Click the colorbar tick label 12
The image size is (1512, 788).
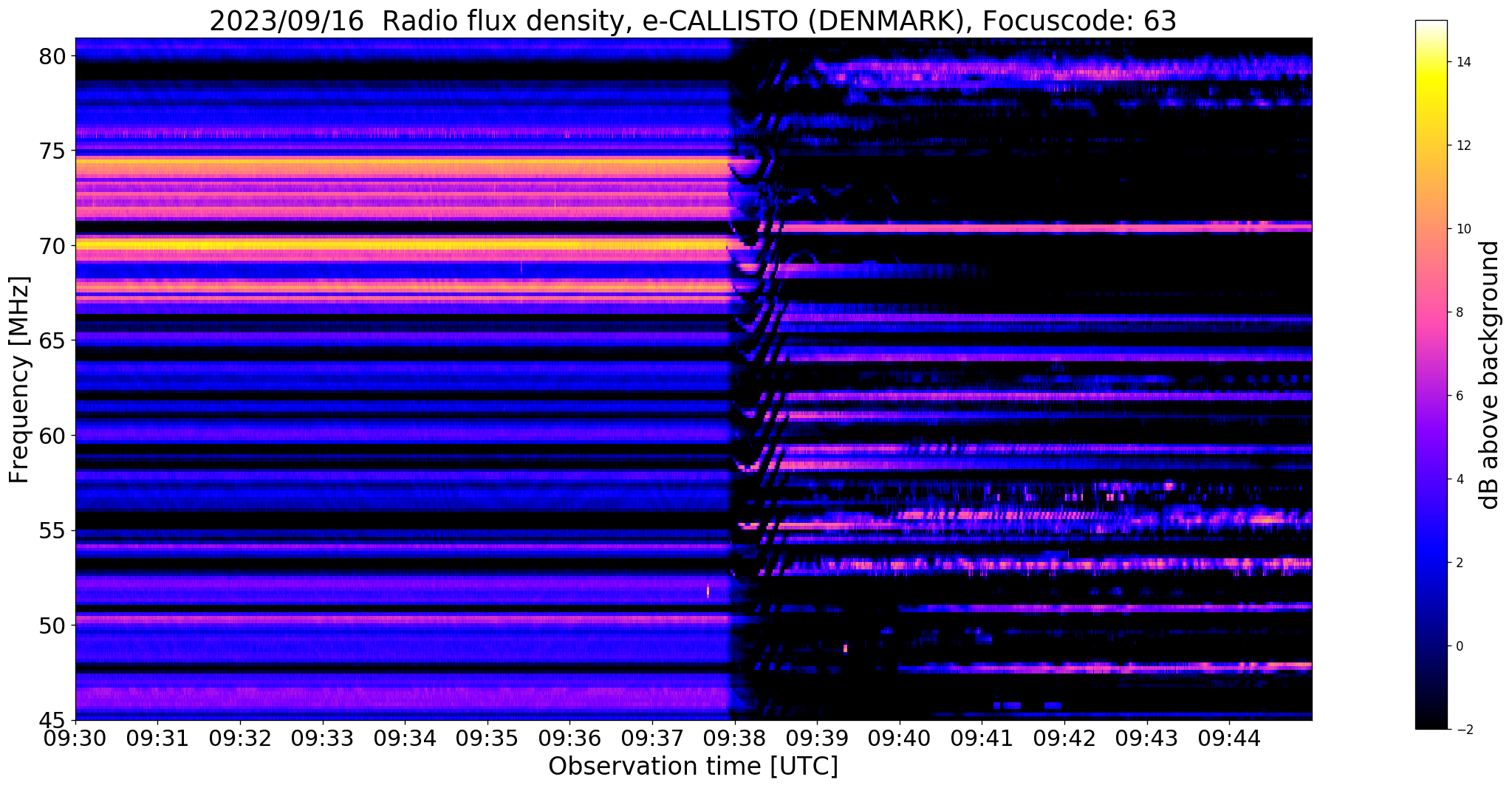point(1463,145)
